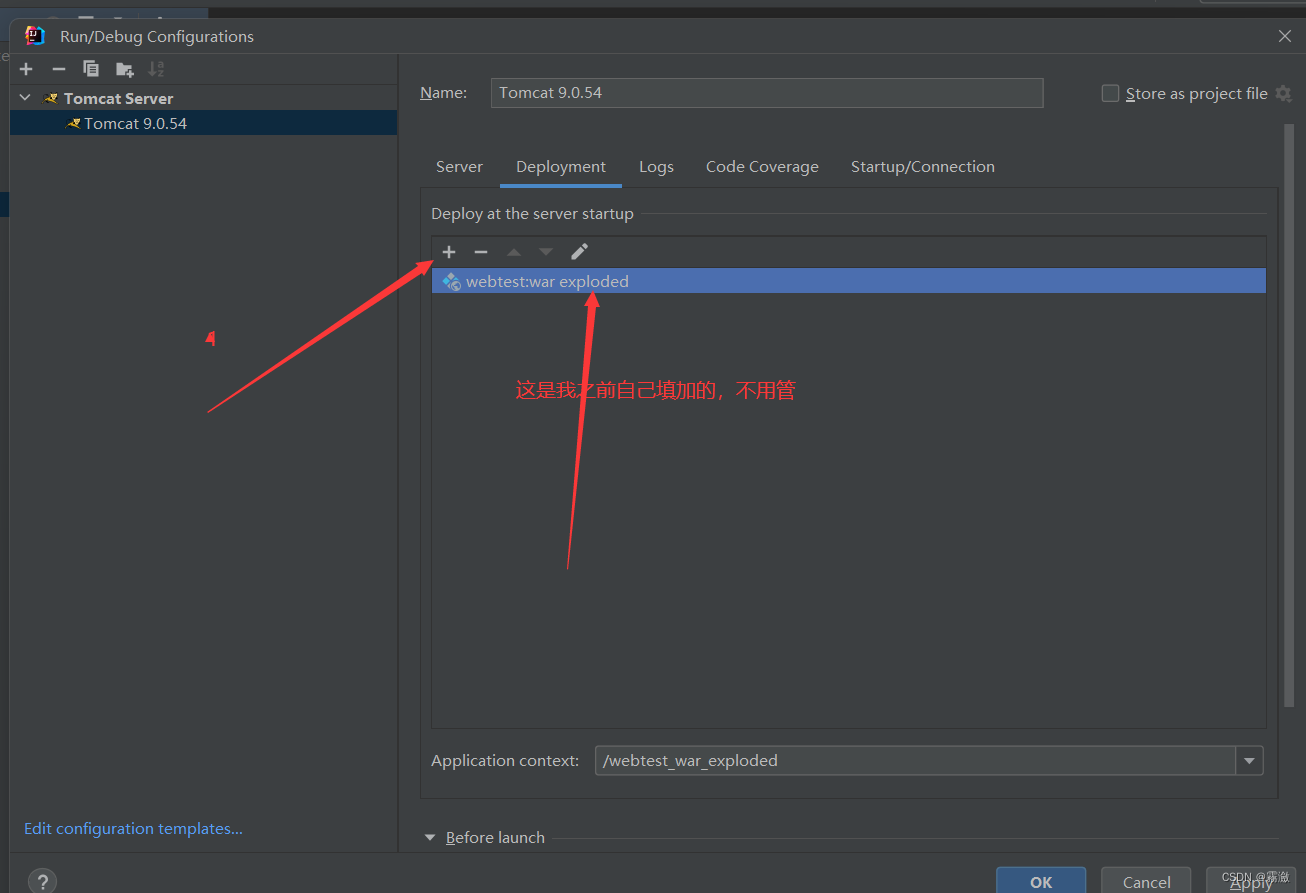
Task: Sort configurations alphabetically
Action: click(x=156, y=69)
